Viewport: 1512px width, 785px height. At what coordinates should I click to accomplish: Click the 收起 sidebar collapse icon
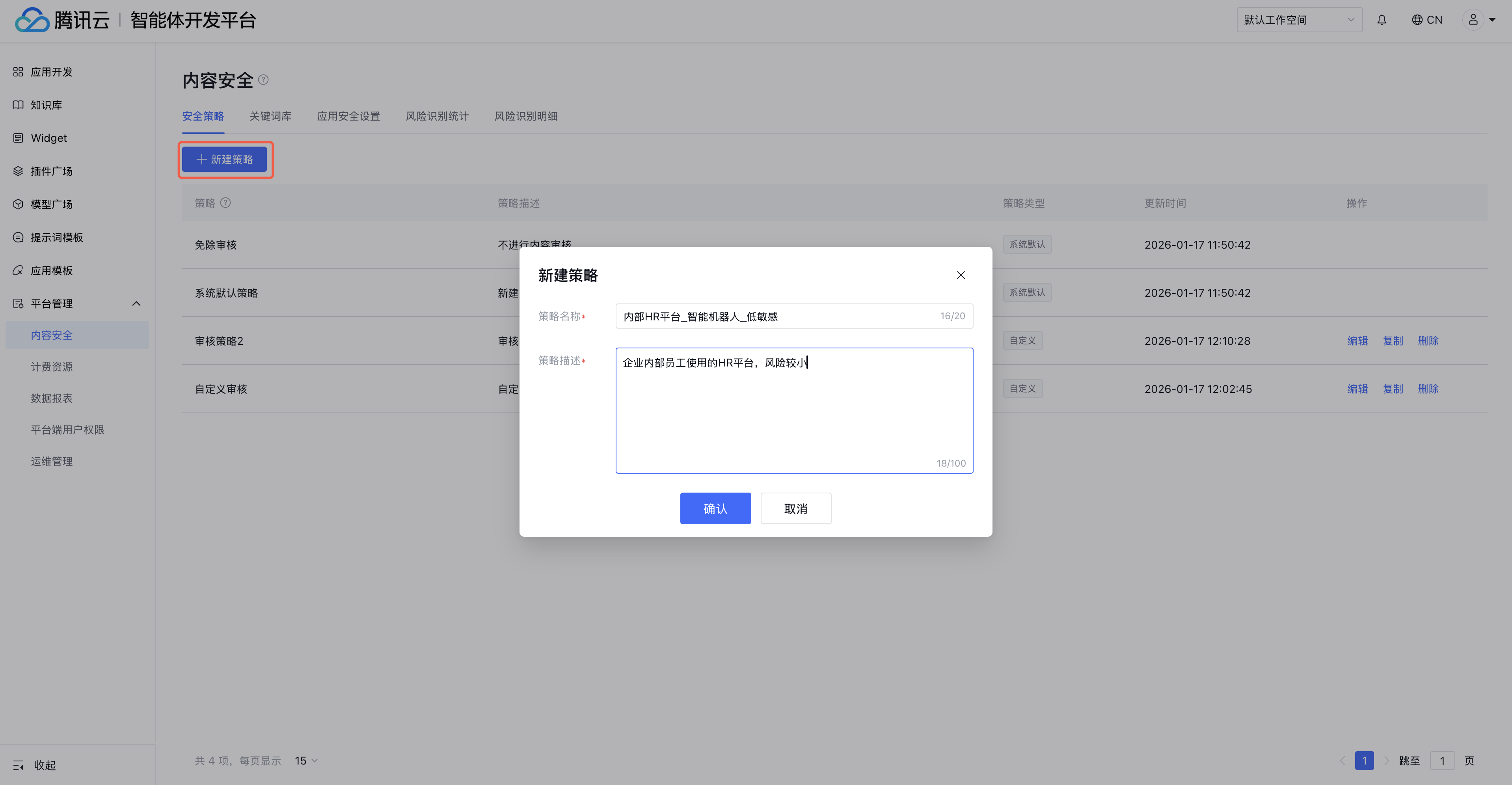[x=18, y=765]
